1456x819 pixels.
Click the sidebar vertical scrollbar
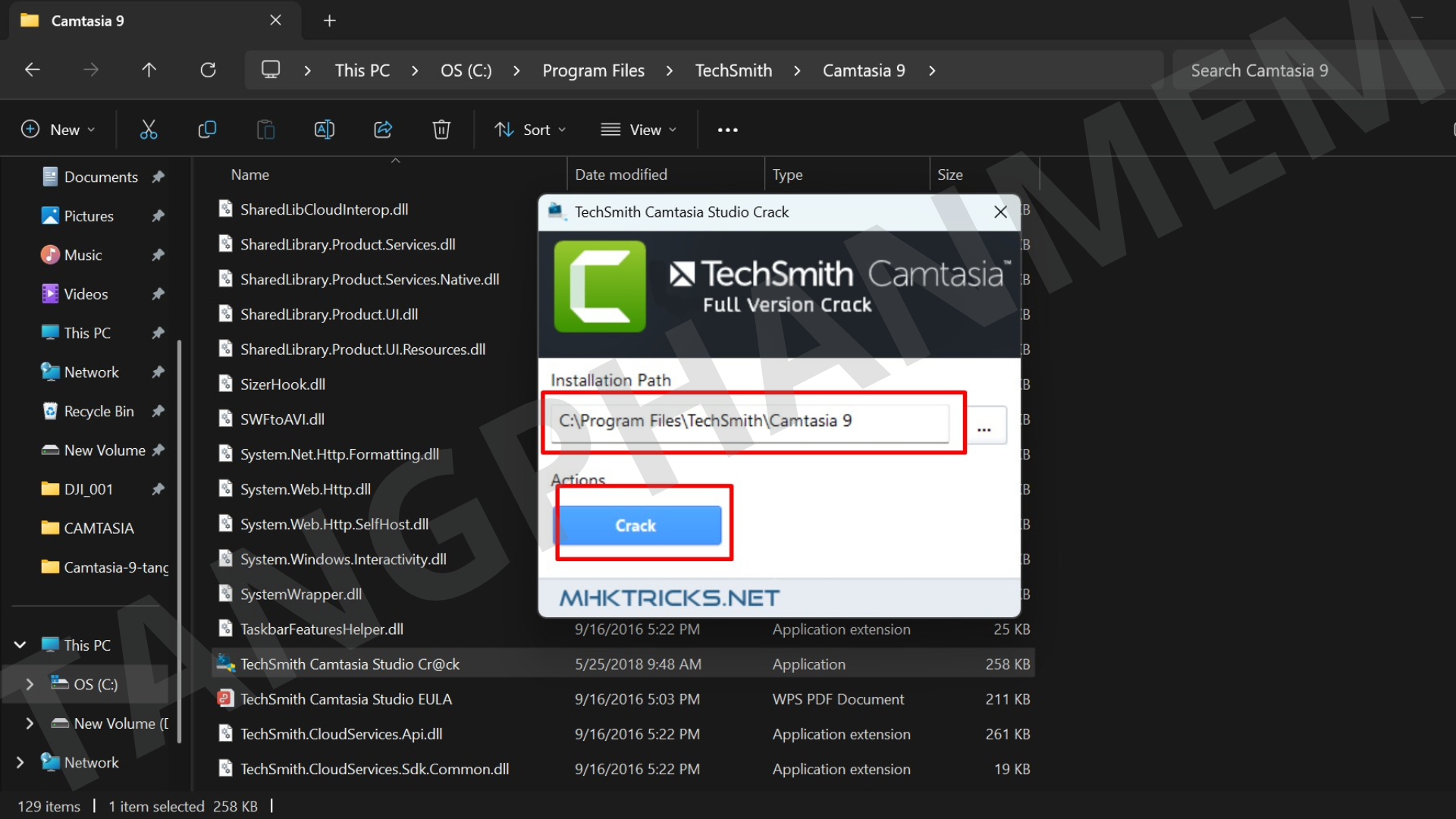point(179,541)
